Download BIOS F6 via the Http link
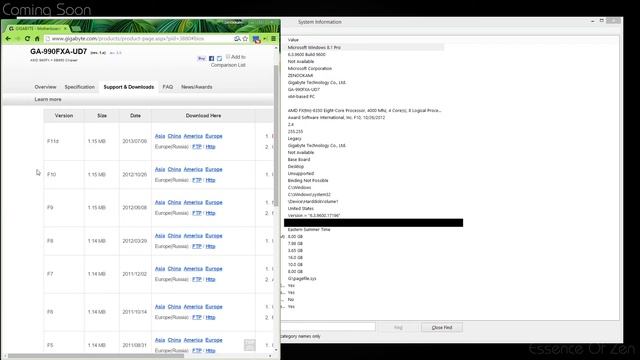The width and height of the screenshot is (640, 360). 210,318
